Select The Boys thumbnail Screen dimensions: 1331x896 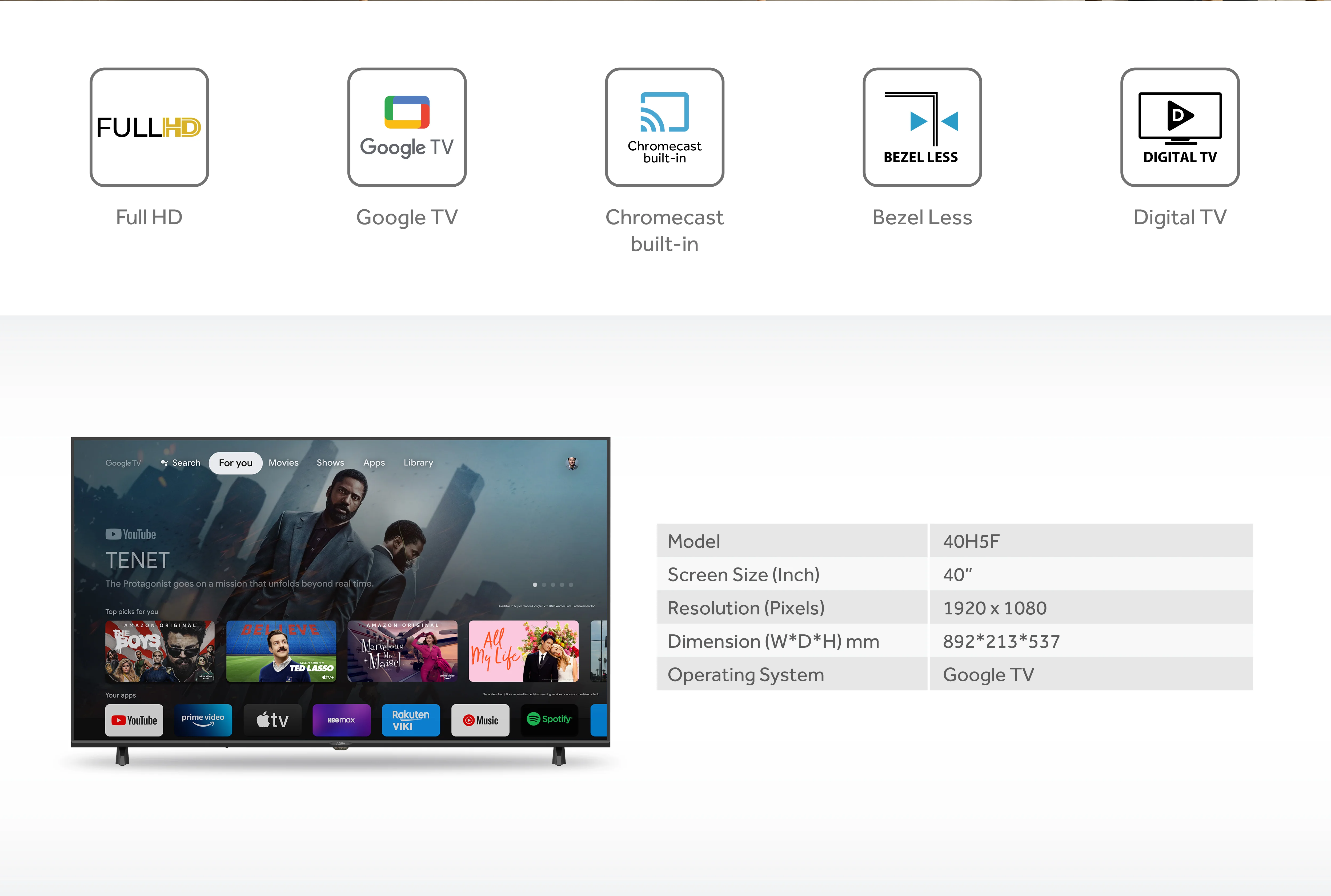tap(160, 651)
